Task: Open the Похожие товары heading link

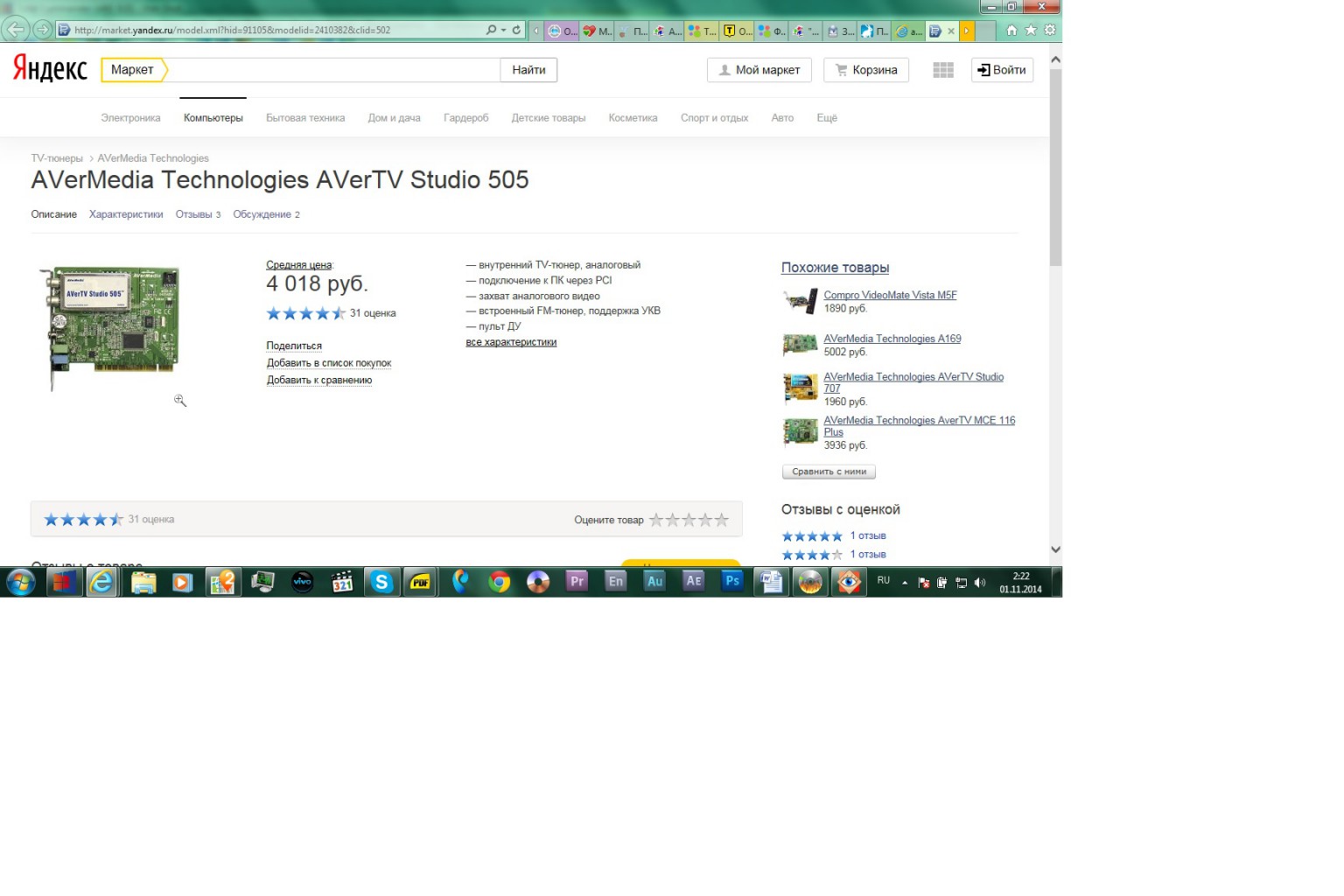Action: click(835, 268)
